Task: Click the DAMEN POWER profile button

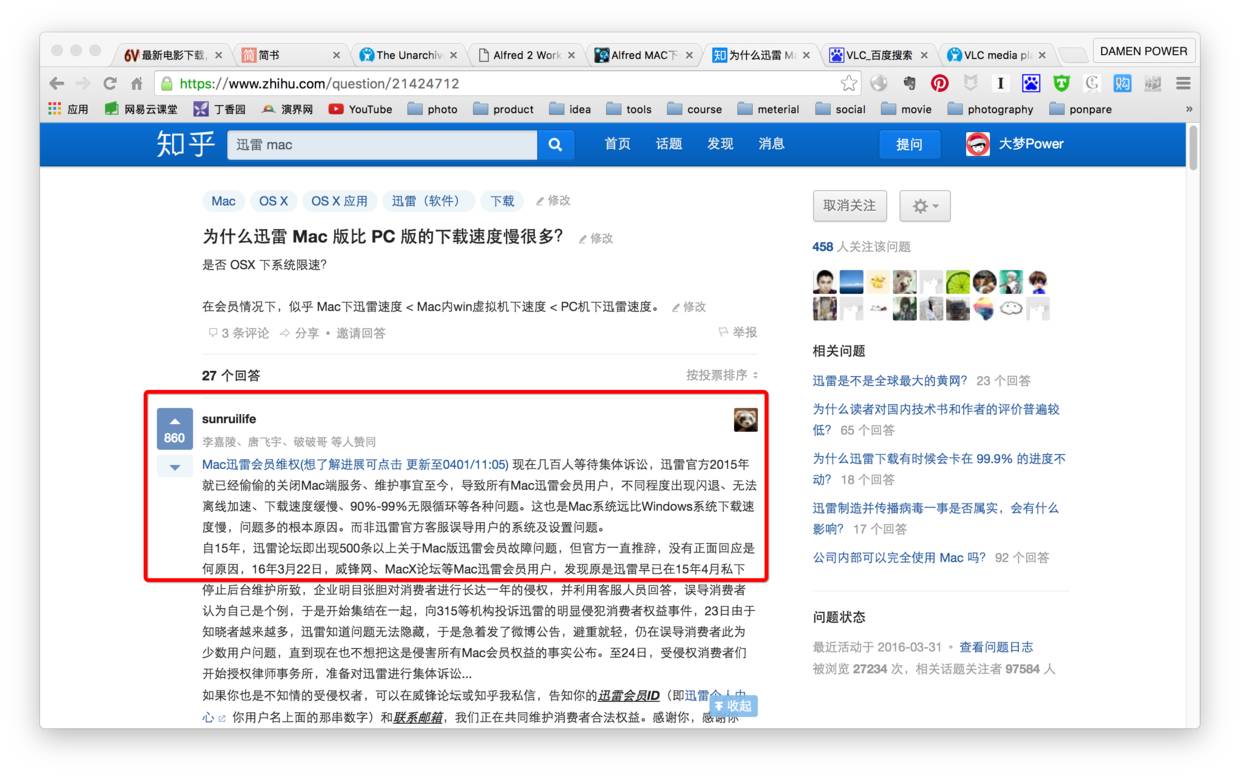Action: 1143,51
